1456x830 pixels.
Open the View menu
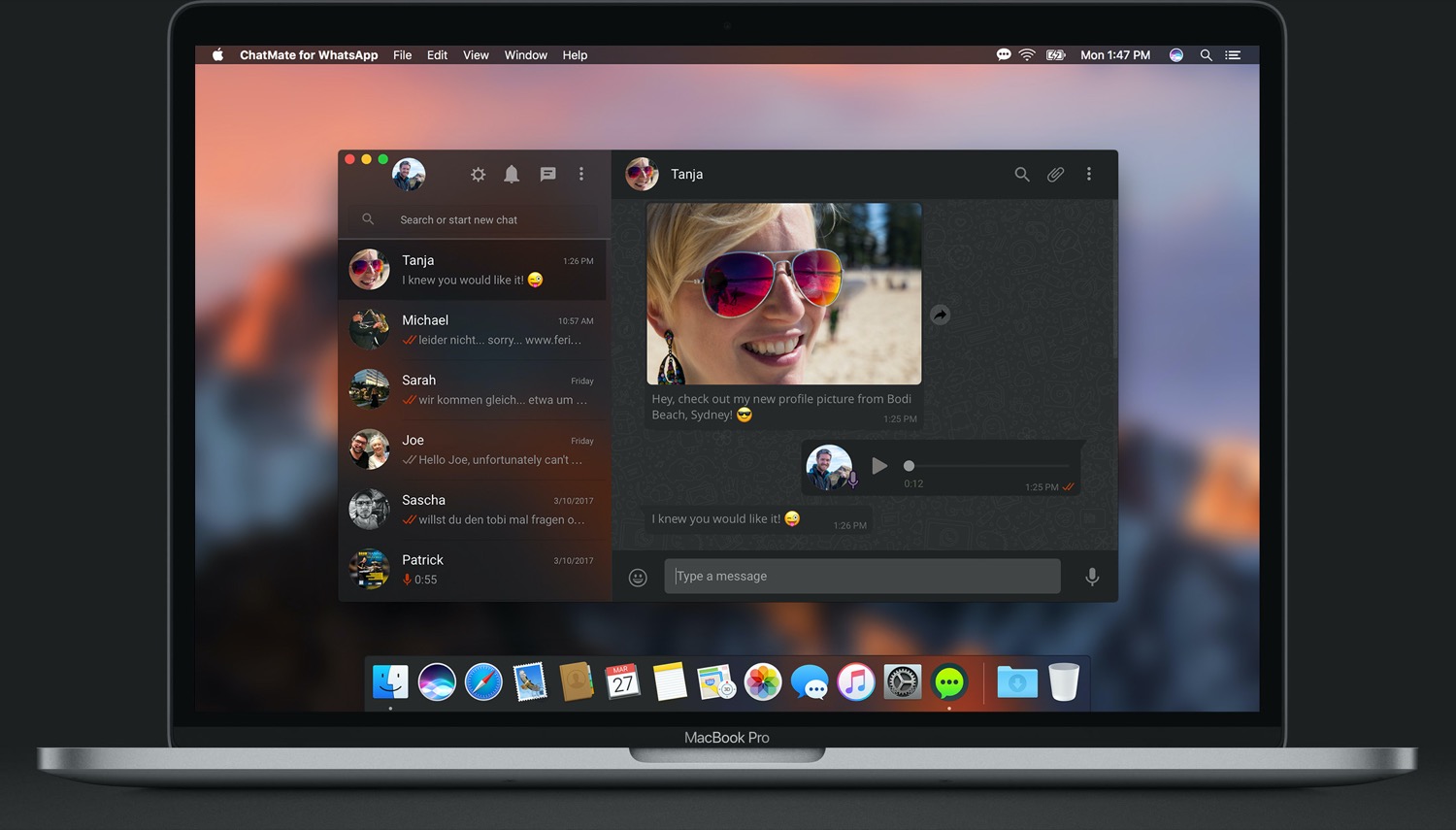click(x=476, y=55)
